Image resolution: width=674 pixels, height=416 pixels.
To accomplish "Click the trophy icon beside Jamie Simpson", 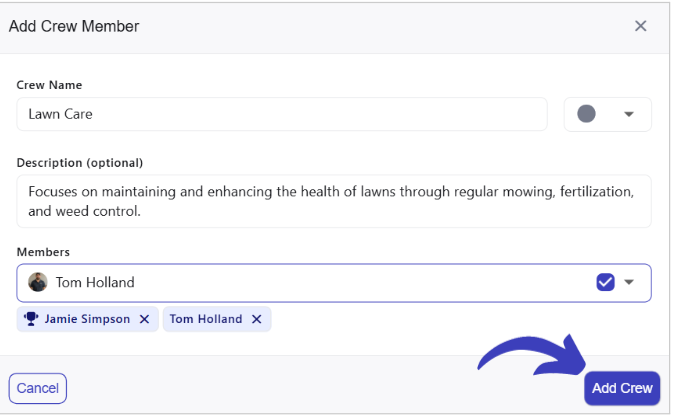I will [x=31, y=319].
